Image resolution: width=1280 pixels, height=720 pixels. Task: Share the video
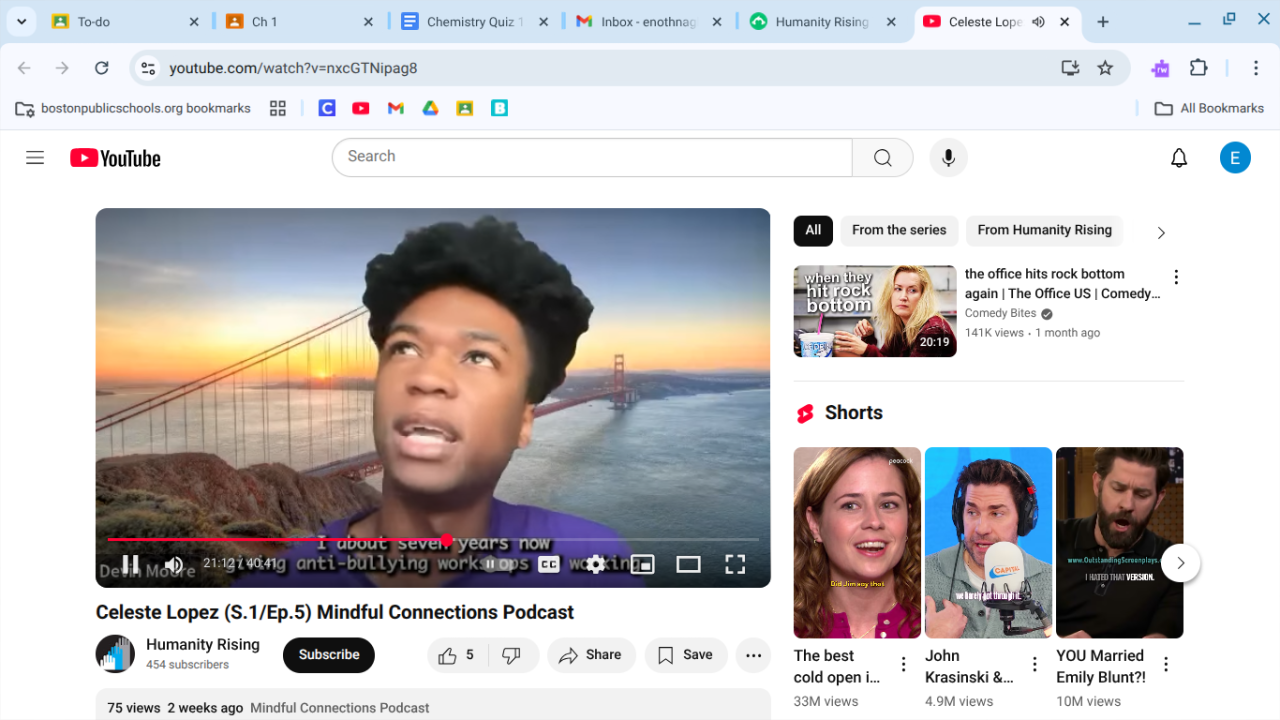pos(591,655)
